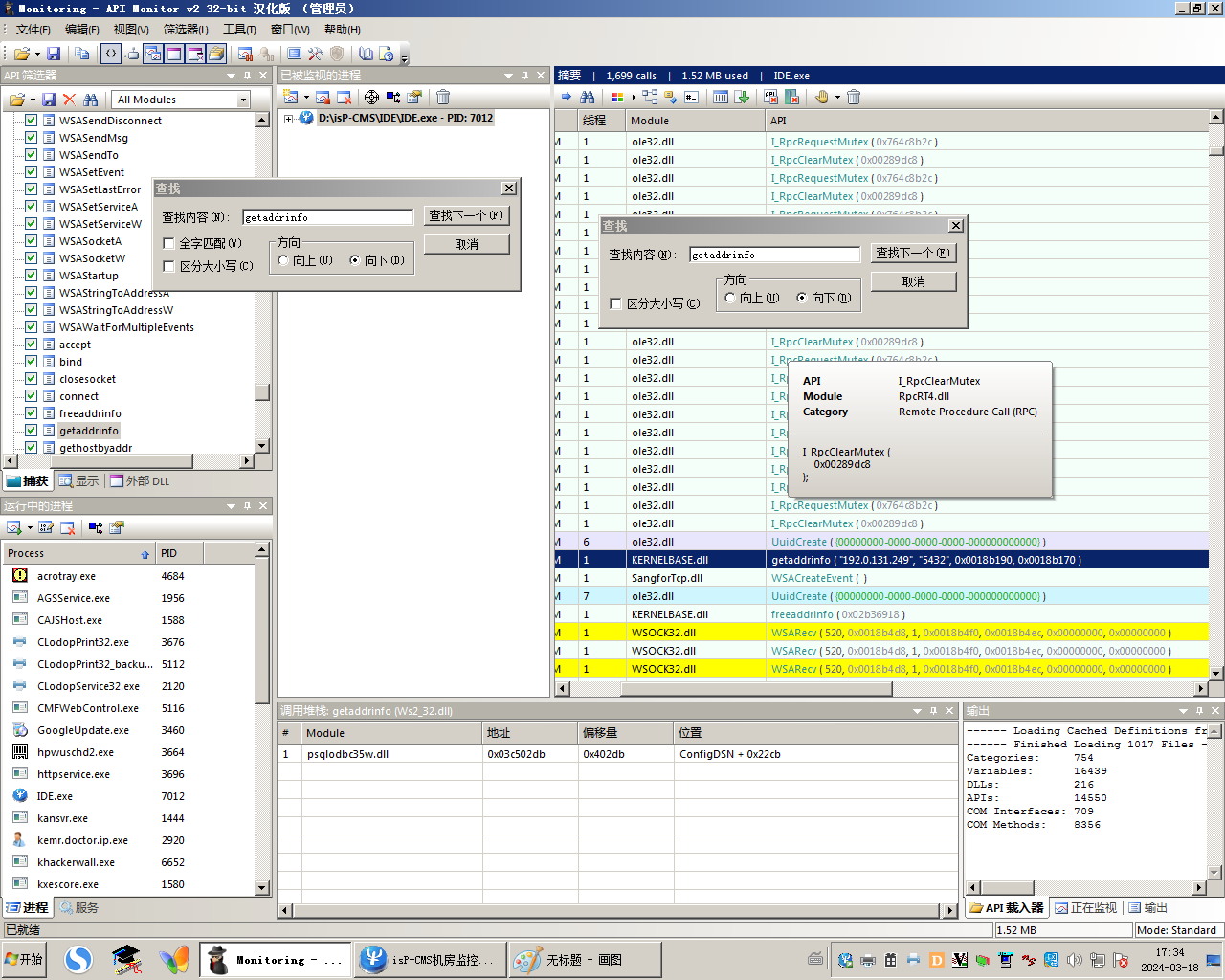Open iSP-CMS taskbar window button

click(428, 959)
